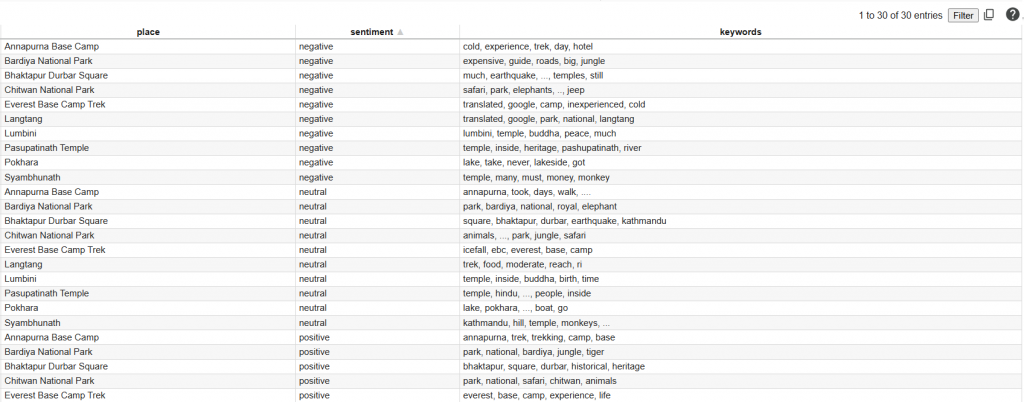Click the "1 to 30 of 30 entries" text
1024x402 pixels.
point(901,16)
